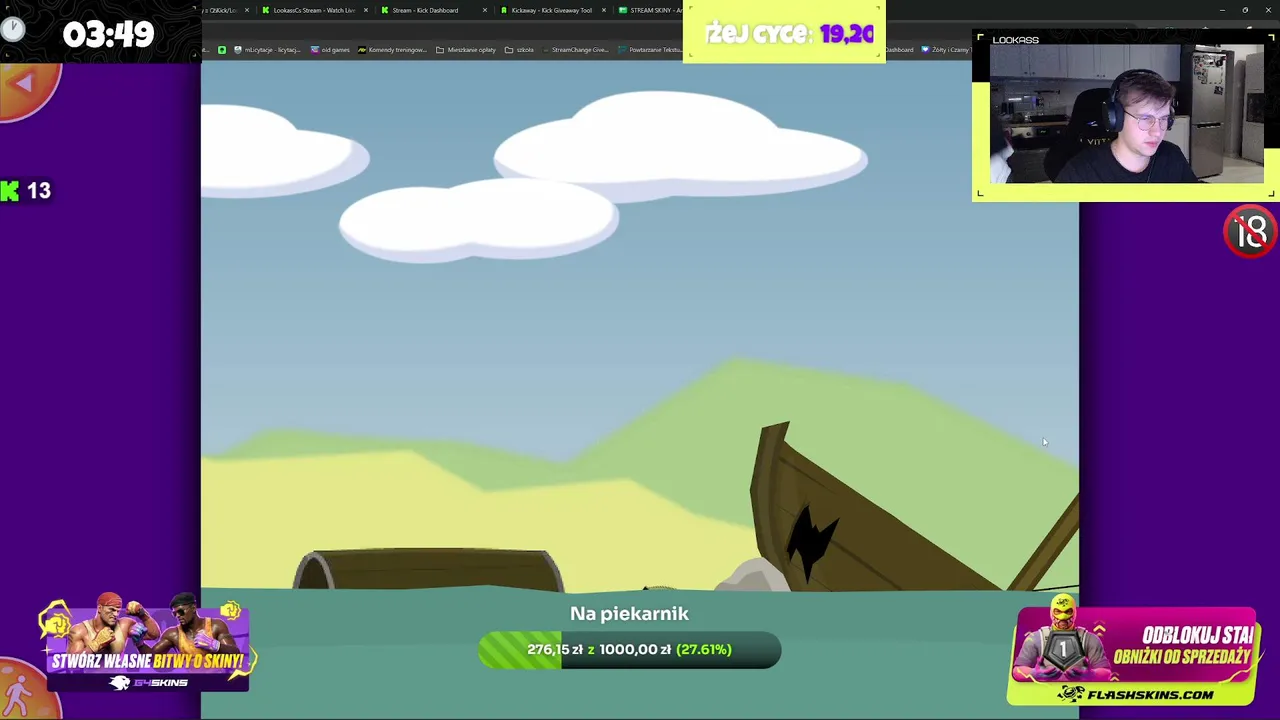Screen dimensions: 1280x720
Task: Click the 03:49 countdown timer
Action: pyautogui.click(x=108, y=34)
